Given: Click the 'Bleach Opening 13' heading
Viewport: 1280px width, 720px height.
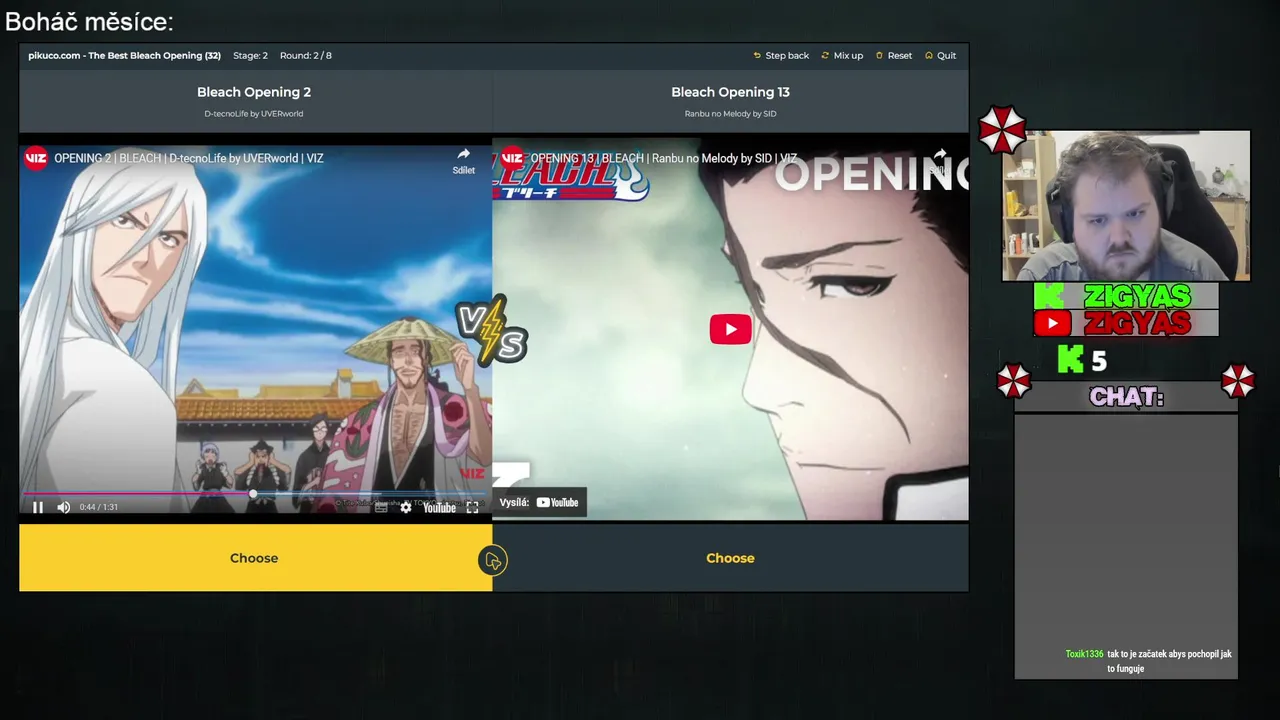Looking at the screenshot, I should tap(730, 92).
